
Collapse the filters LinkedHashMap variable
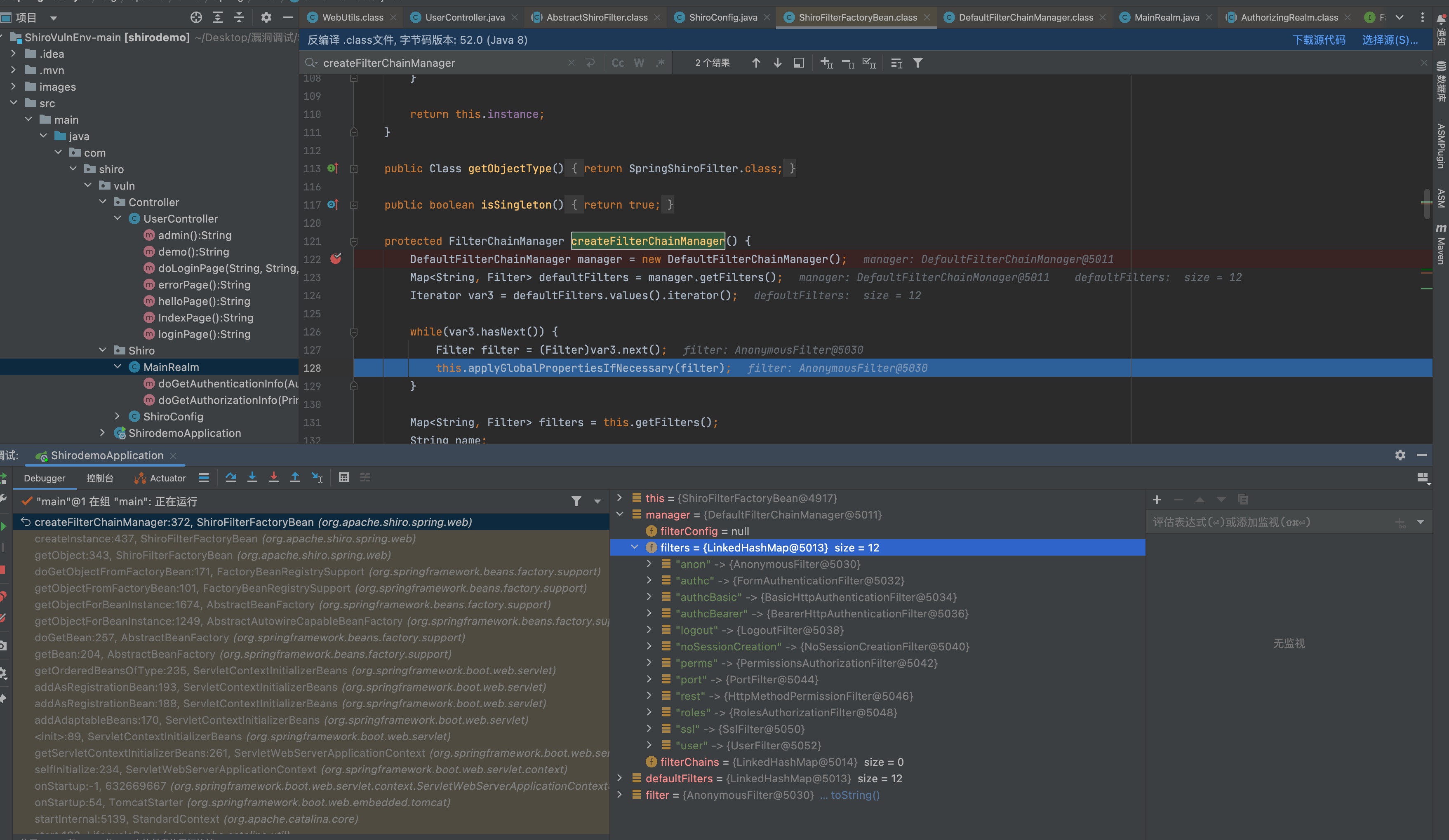point(634,547)
